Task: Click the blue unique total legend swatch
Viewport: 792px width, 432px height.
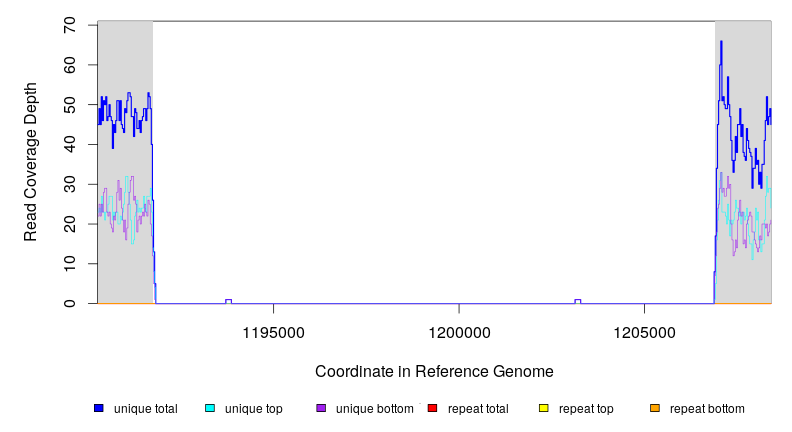Action: click(x=99, y=408)
